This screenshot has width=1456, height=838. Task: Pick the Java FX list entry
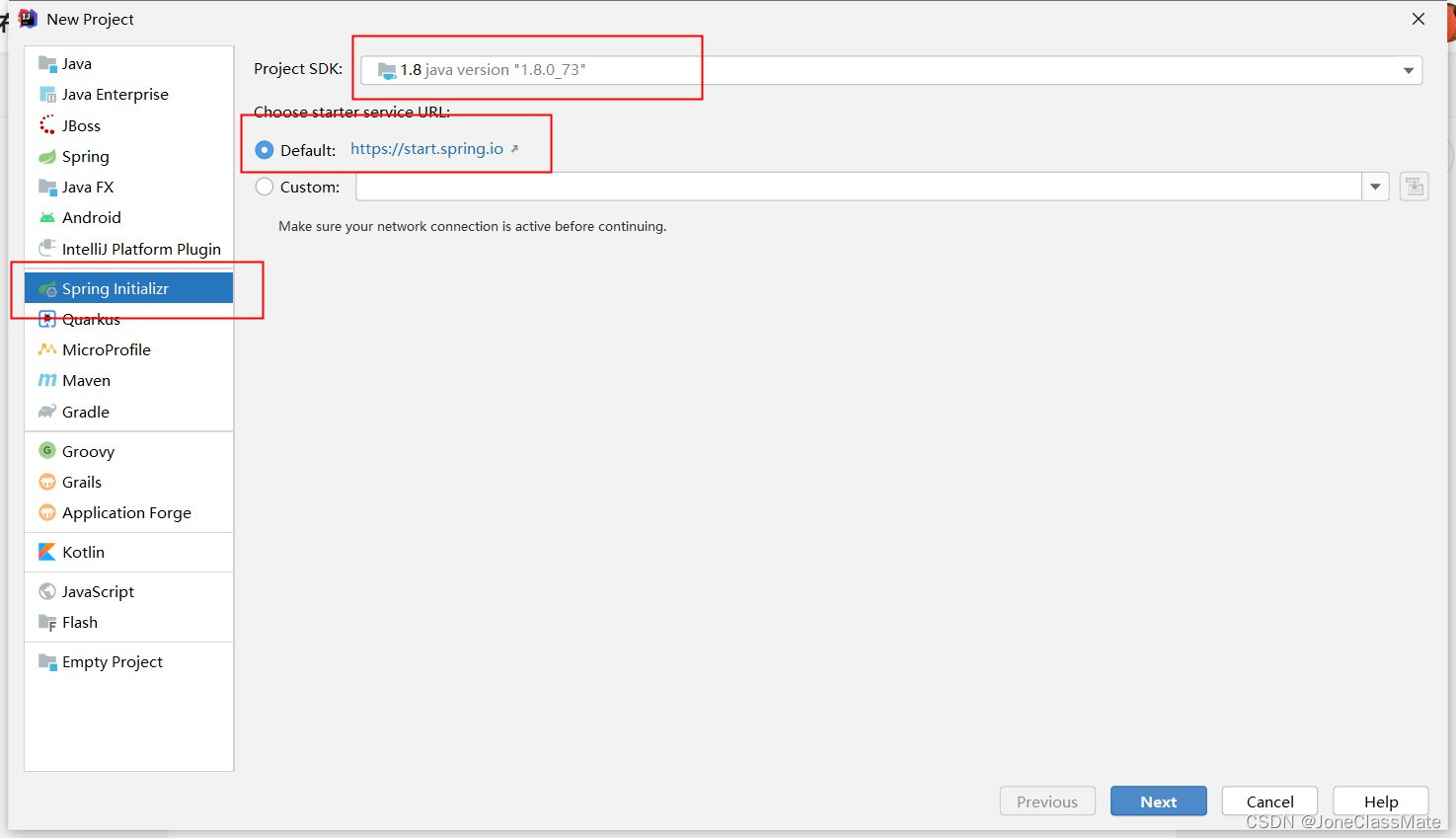tap(129, 187)
